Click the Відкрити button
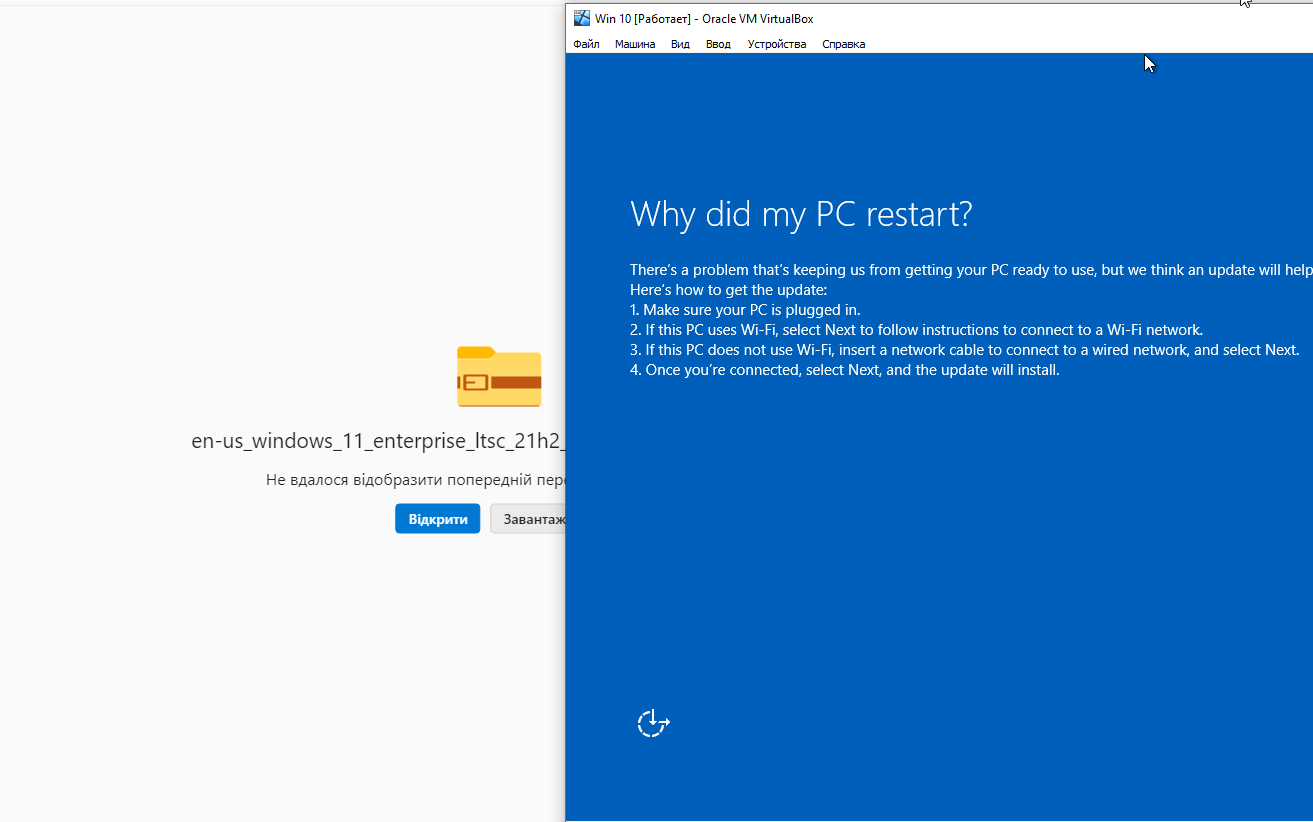The image size is (1313, 822). [438, 519]
